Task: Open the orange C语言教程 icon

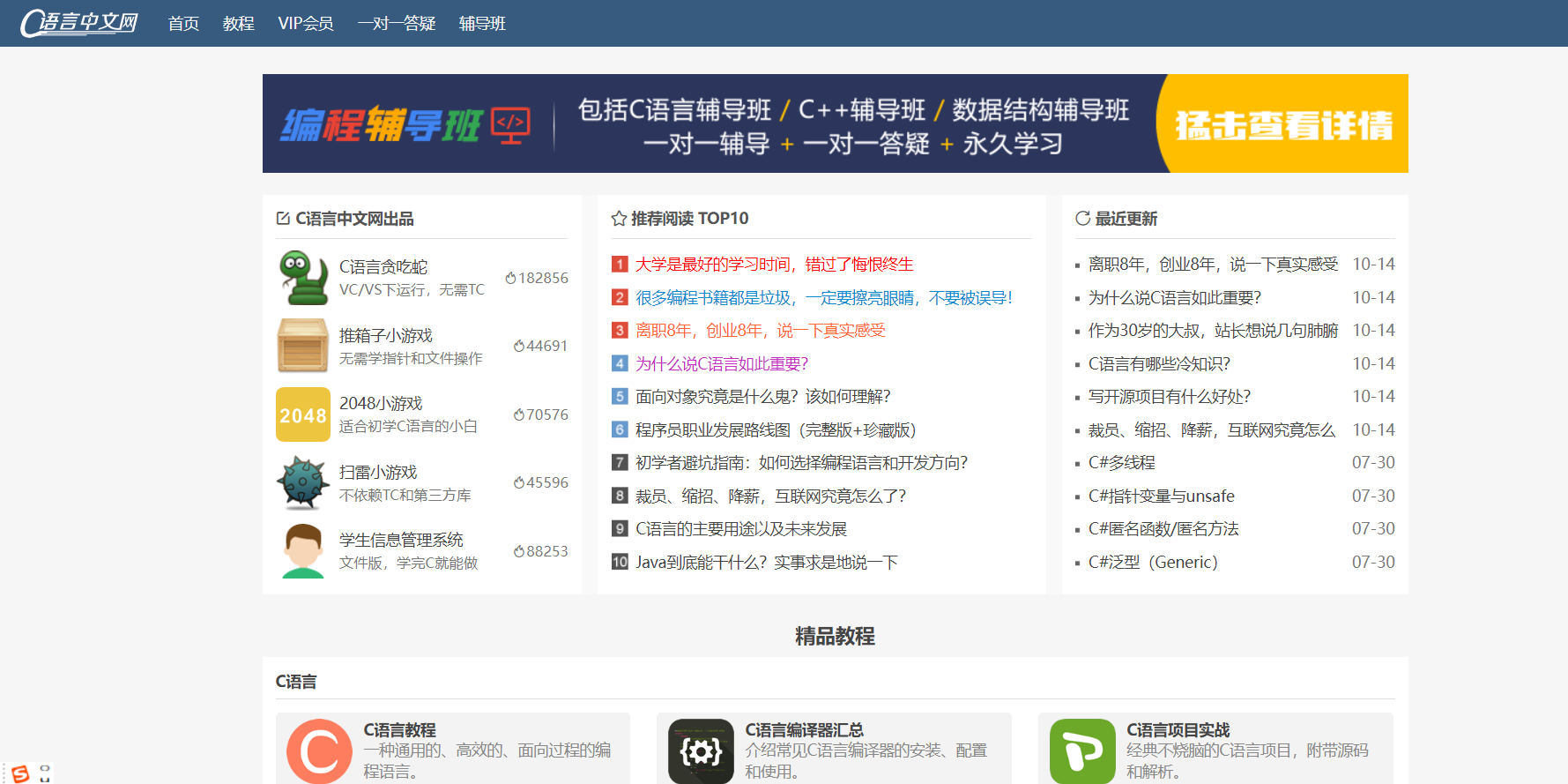Action: pos(319,751)
